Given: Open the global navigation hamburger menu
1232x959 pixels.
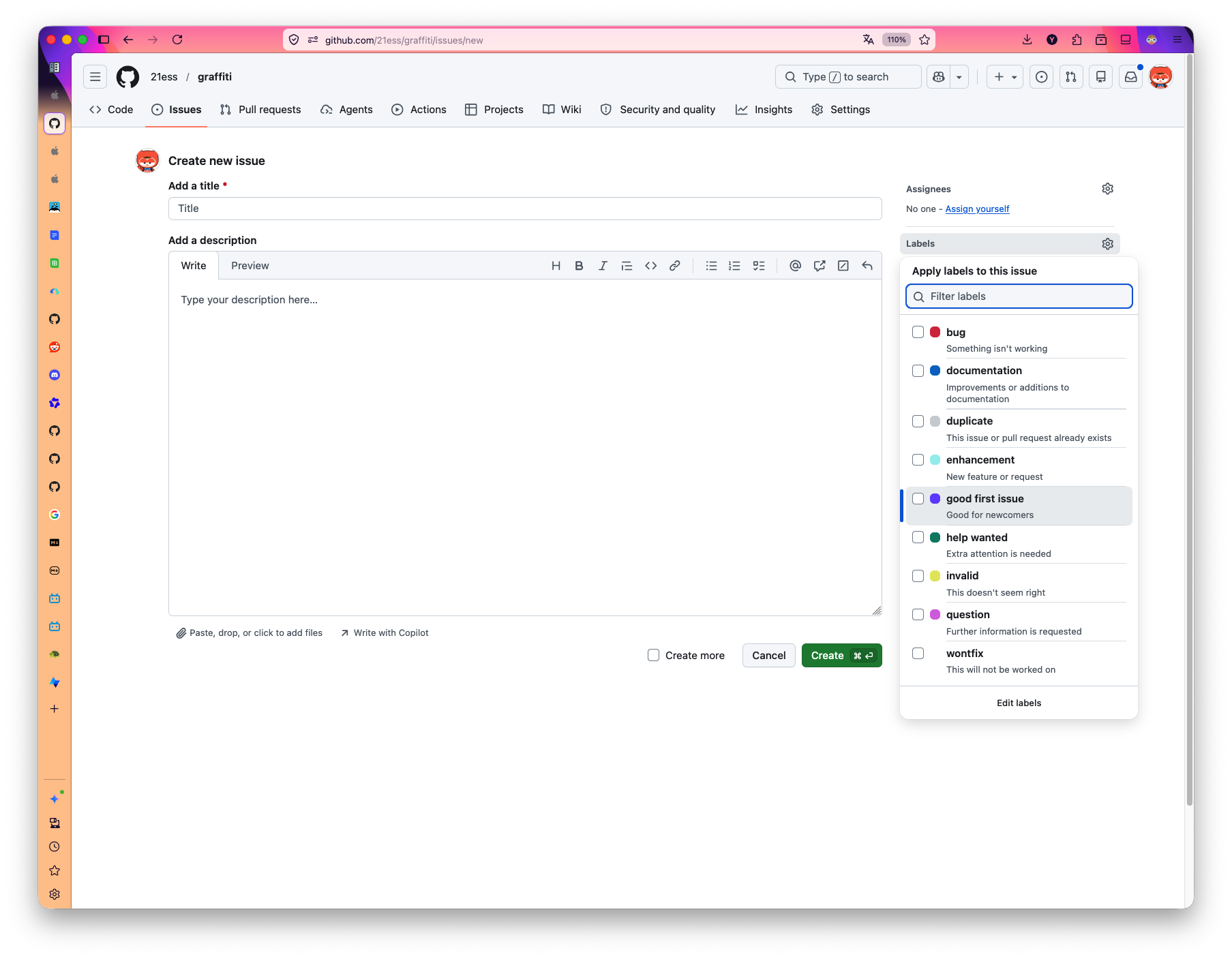Looking at the screenshot, I should tap(95, 77).
